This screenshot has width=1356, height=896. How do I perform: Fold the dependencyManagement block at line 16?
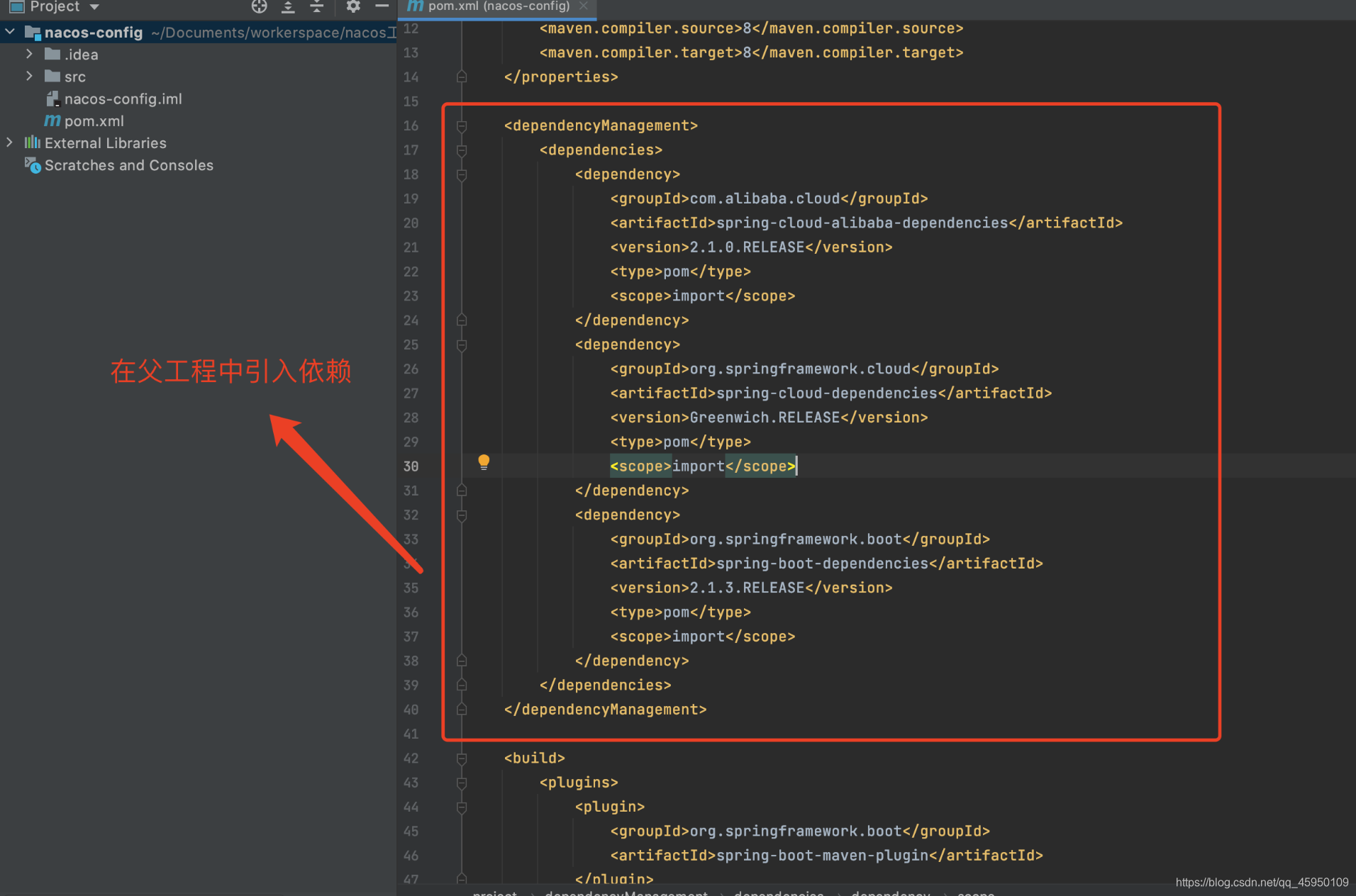[462, 126]
